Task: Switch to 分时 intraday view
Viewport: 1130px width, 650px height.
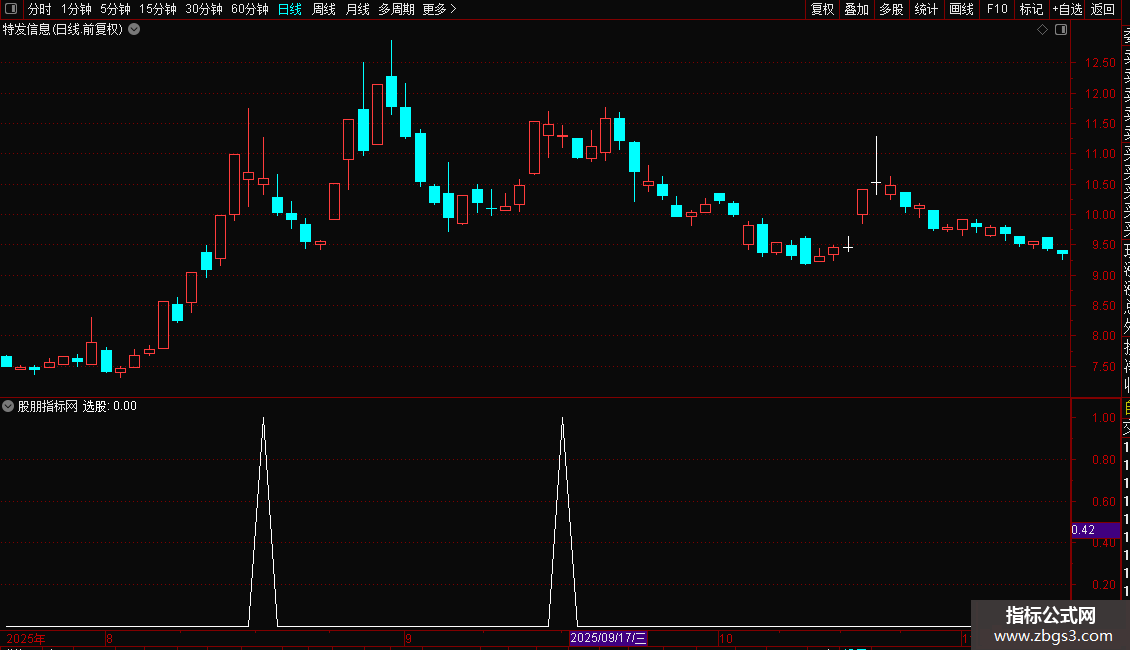Action: 40,9
